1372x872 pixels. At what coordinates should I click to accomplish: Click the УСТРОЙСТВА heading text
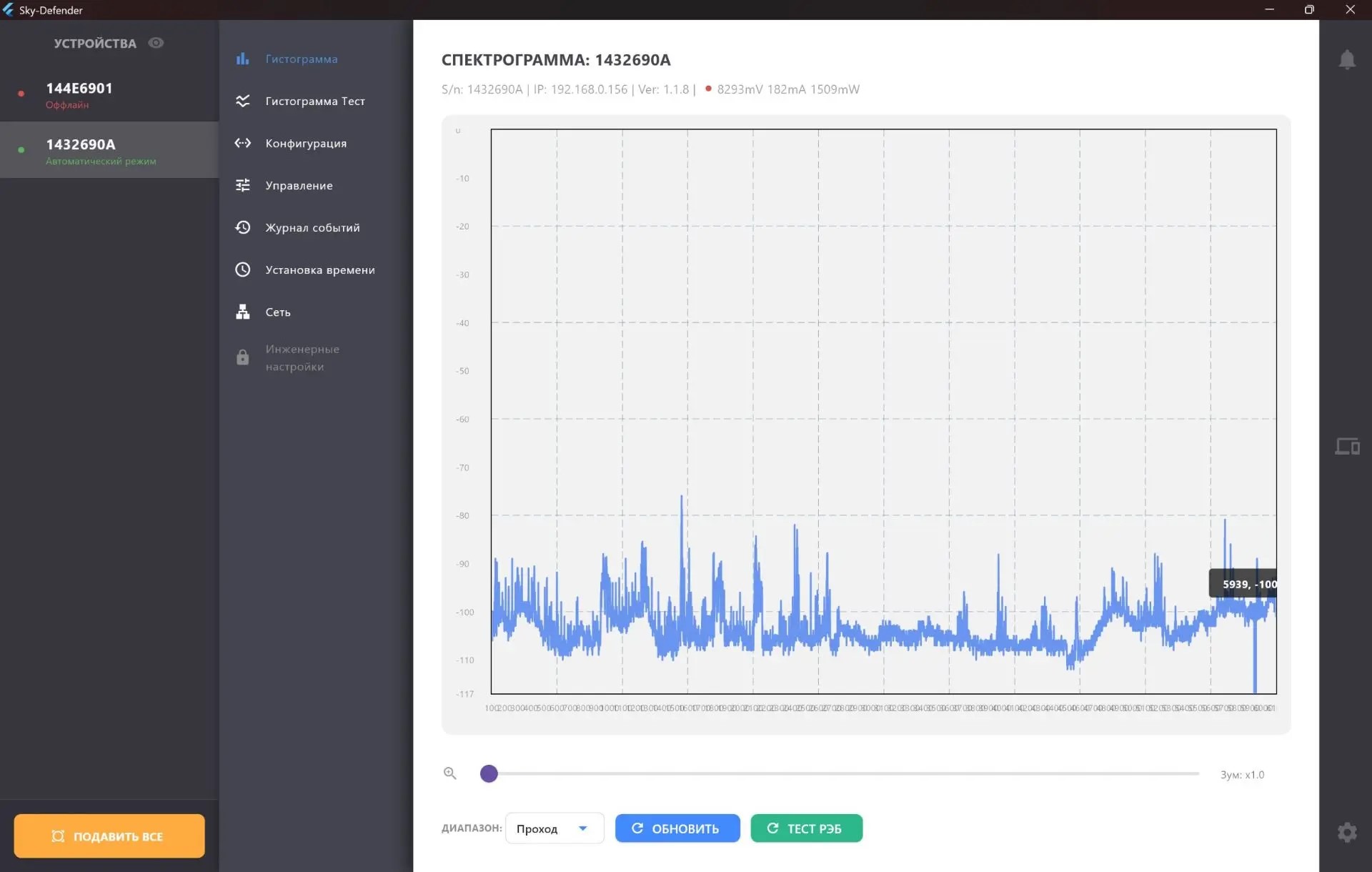[95, 43]
